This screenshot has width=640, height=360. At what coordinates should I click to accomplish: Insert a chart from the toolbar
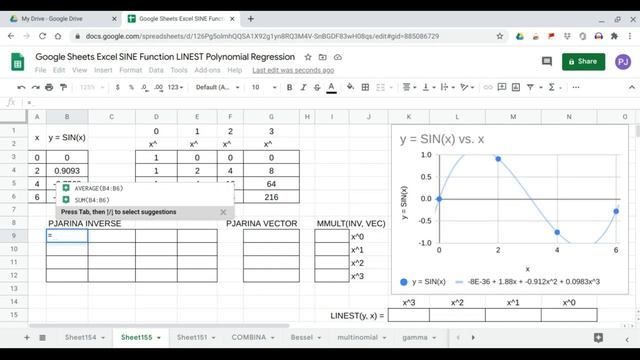click(x=516, y=87)
